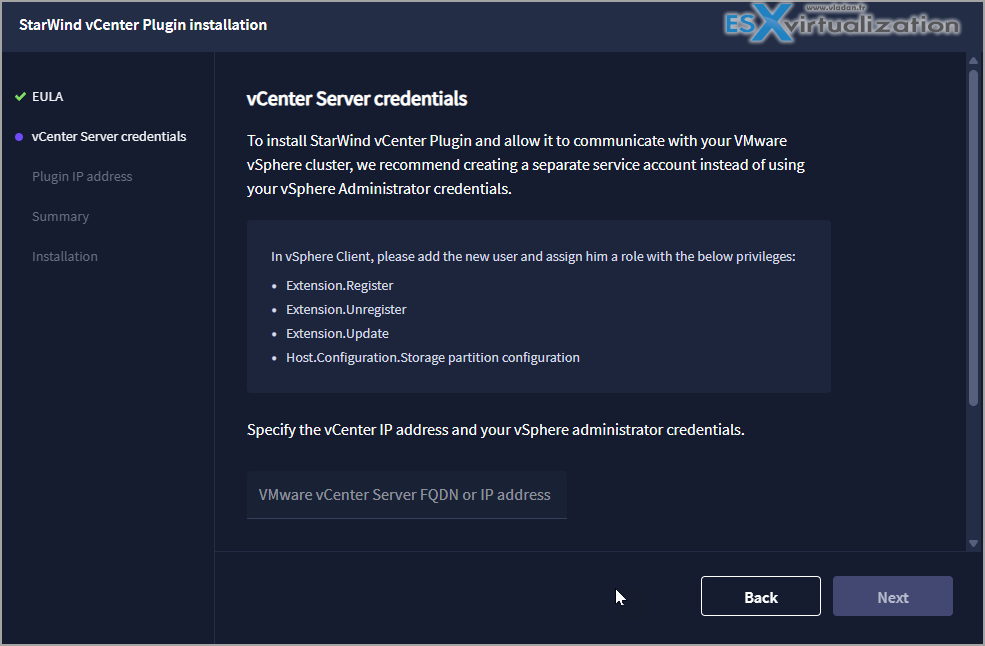Image resolution: width=985 pixels, height=646 pixels.
Task: Click the Host.Configuration.Storage partition configuration text
Action: [x=433, y=358]
